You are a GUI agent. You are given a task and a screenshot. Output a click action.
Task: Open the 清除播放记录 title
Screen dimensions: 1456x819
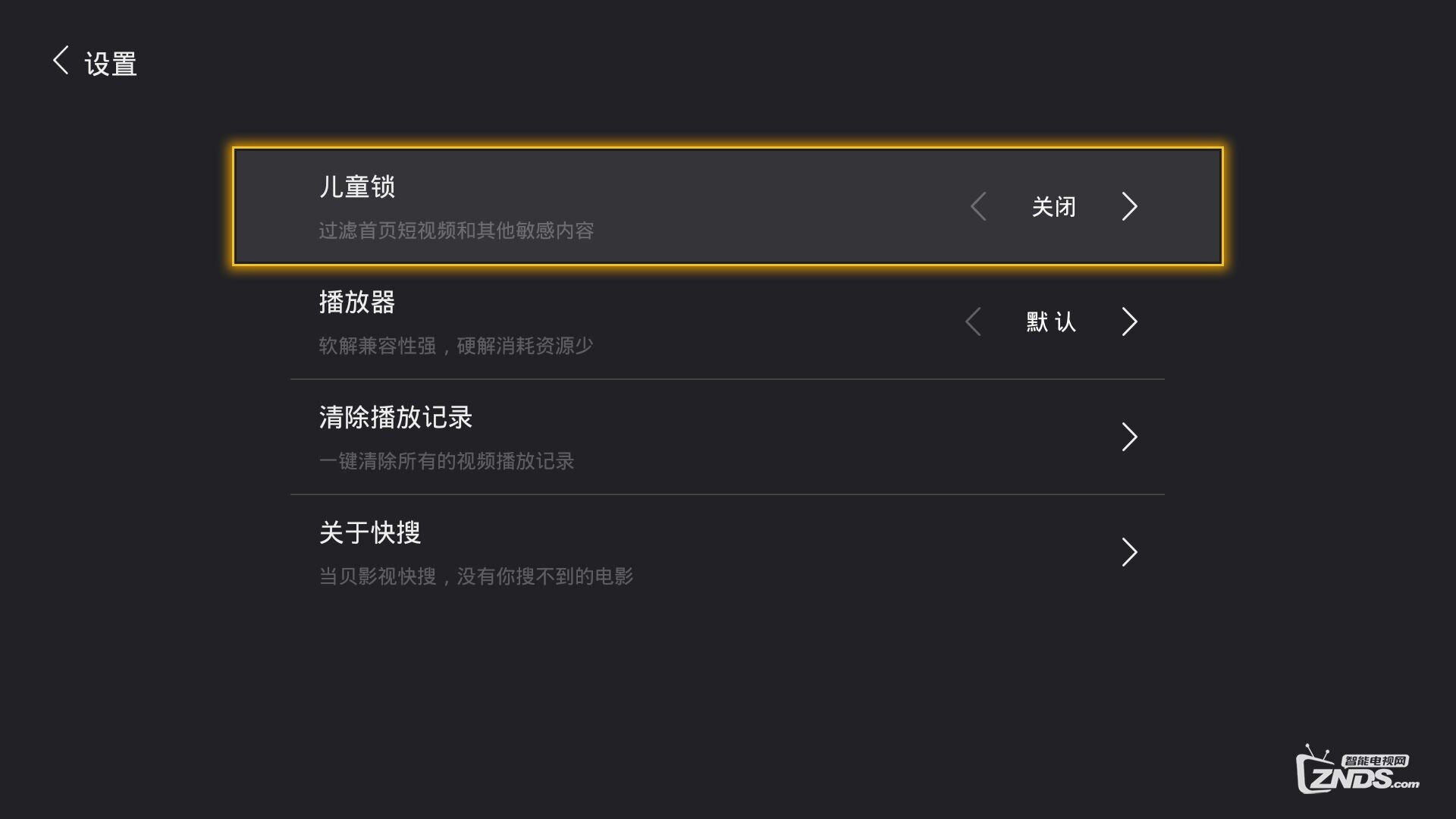[395, 417]
